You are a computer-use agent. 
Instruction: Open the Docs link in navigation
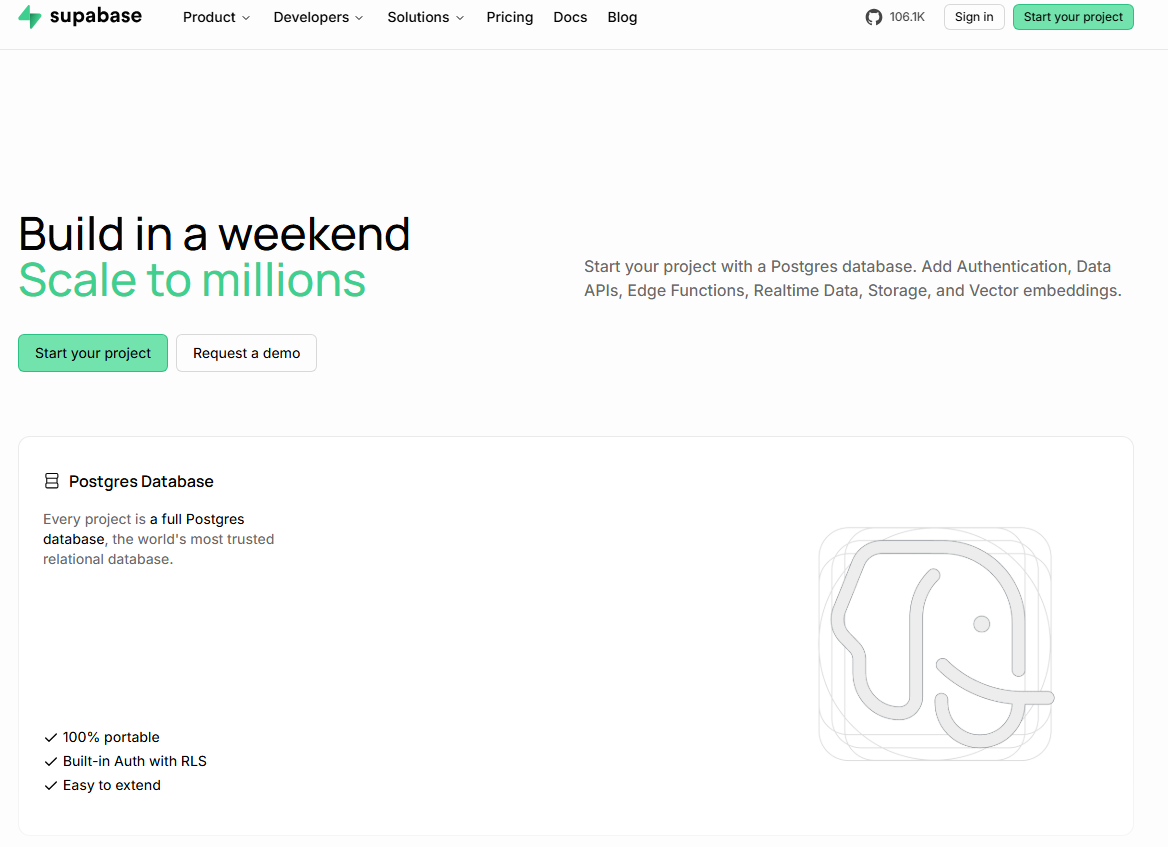(570, 17)
